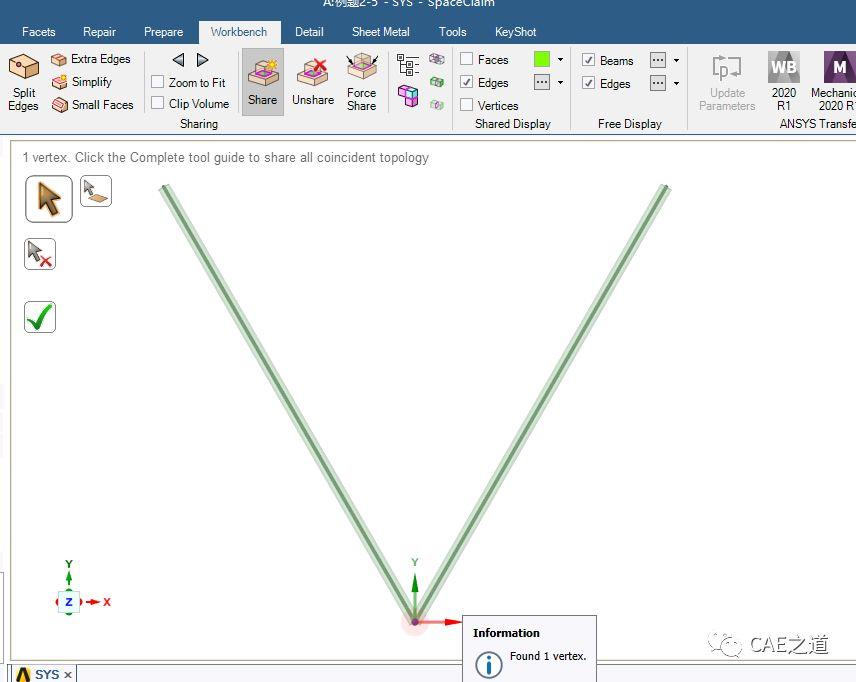Click the Unshare tool
This screenshot has height=682, width=856.
(x=313, y=82)
